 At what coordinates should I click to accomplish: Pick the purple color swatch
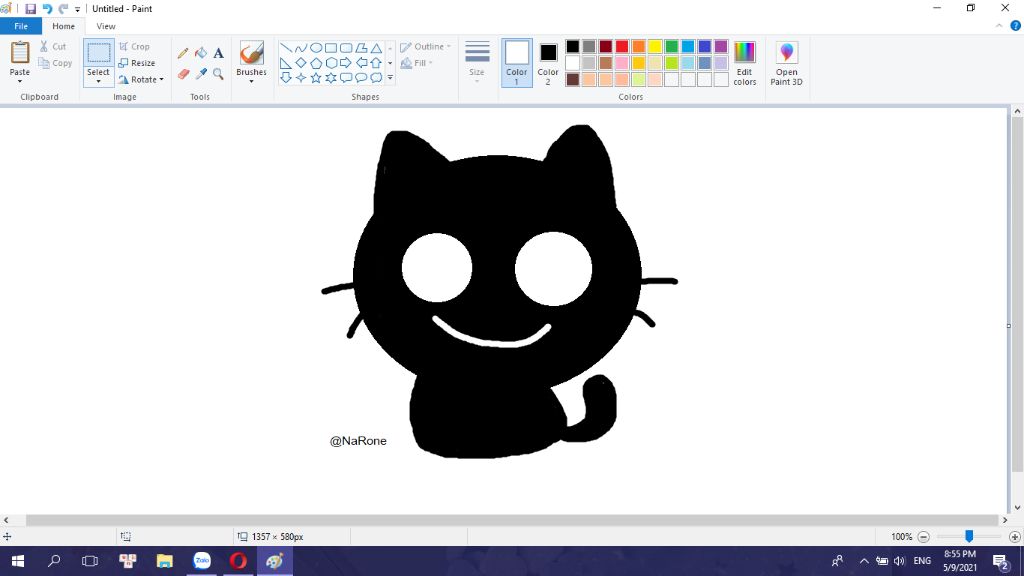(721, 46)
